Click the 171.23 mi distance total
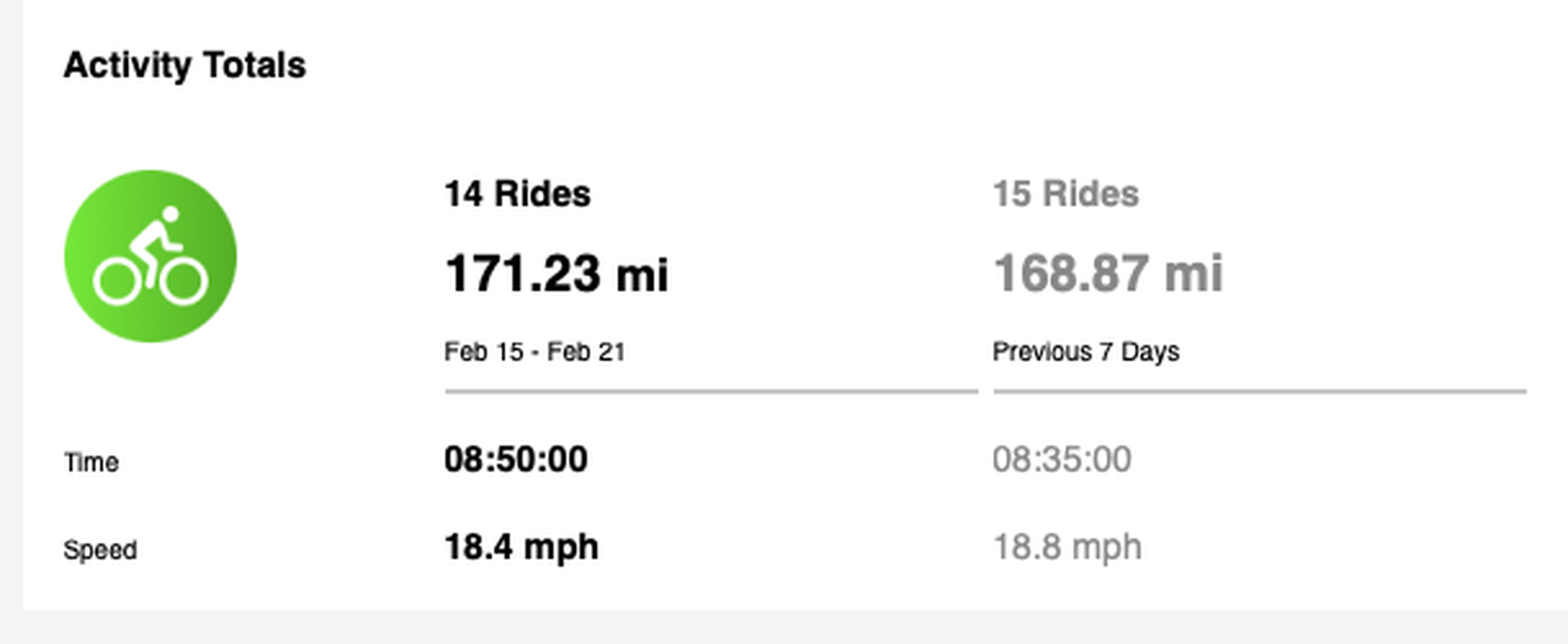 (x=557, y=274)
